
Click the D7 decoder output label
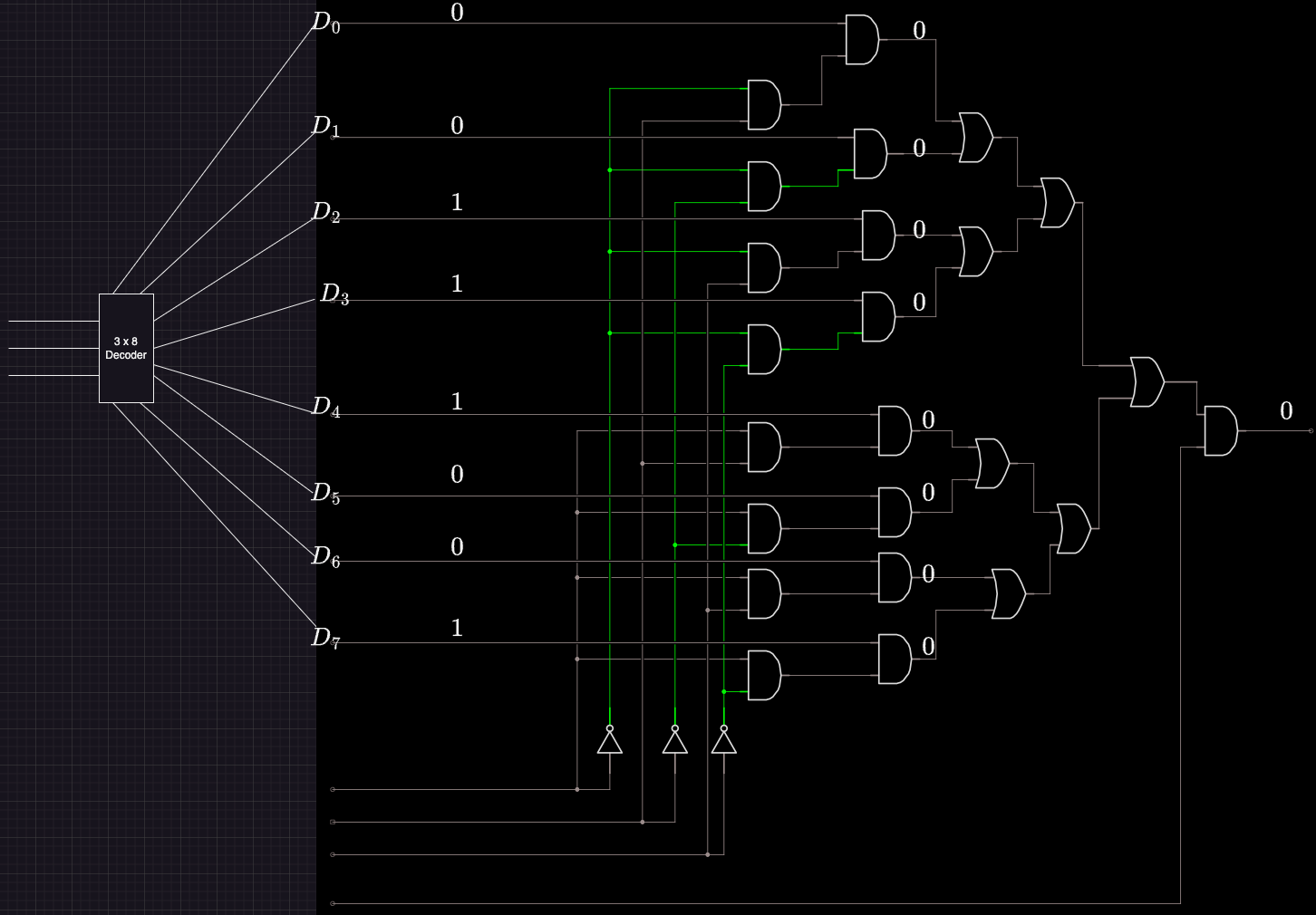click(x=326, y=639)
